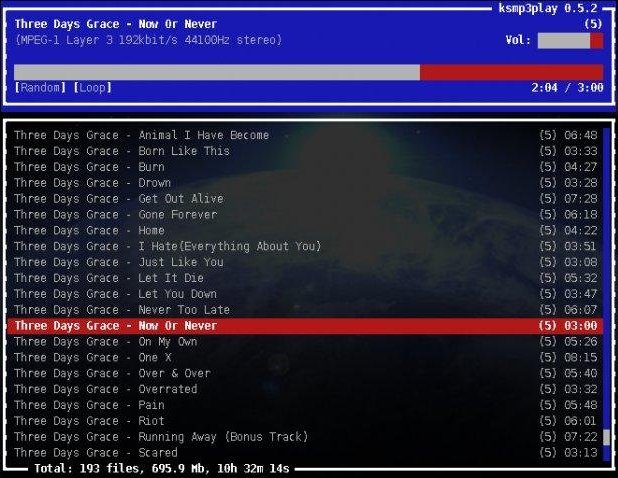This screenshot has height=478, width=618.
Task: Click the 07:22 duration of Running Away
Action: (x=581, y=437)
